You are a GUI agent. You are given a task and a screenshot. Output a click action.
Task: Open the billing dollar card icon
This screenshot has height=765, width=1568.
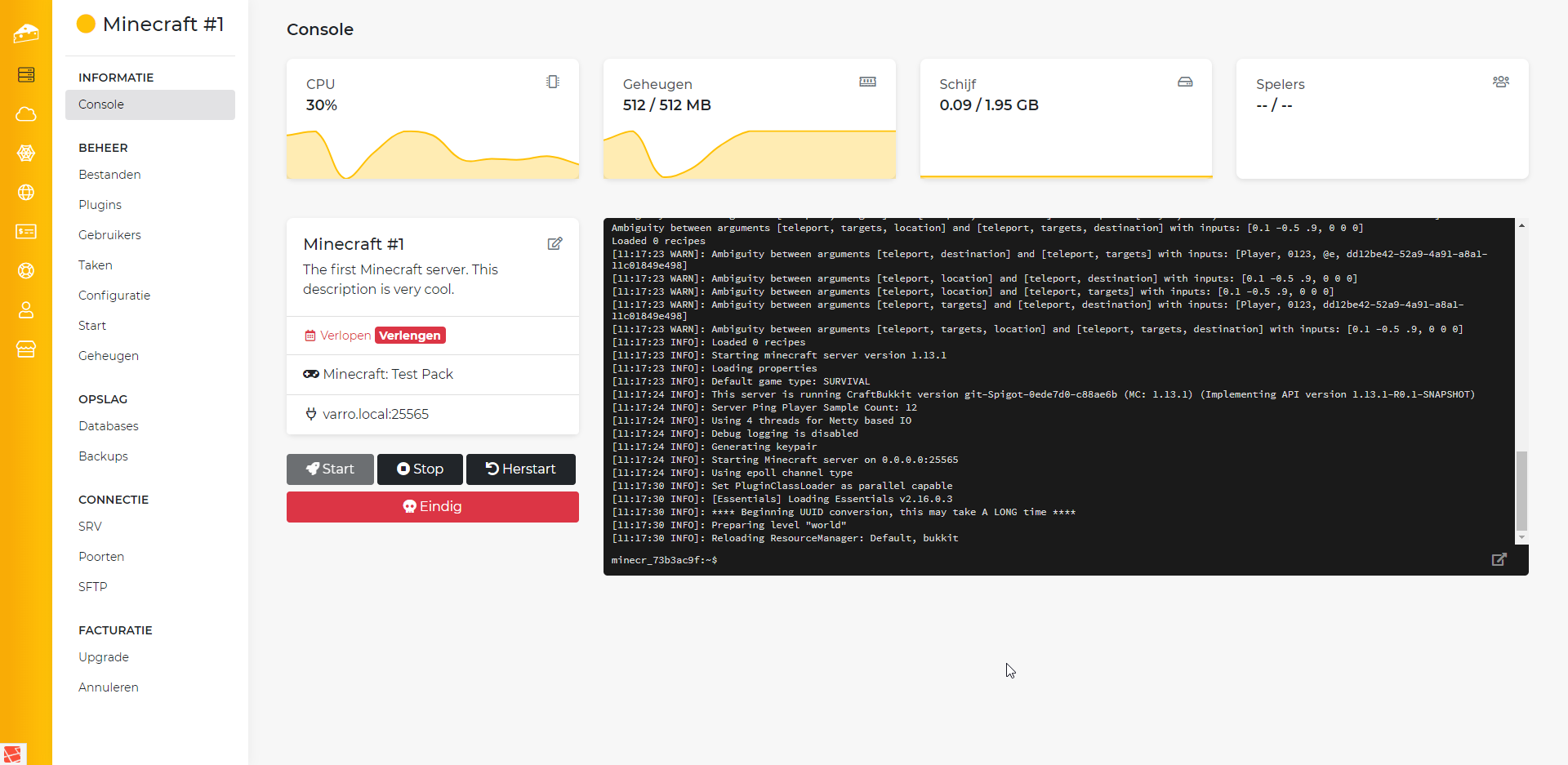pos(26,232)
